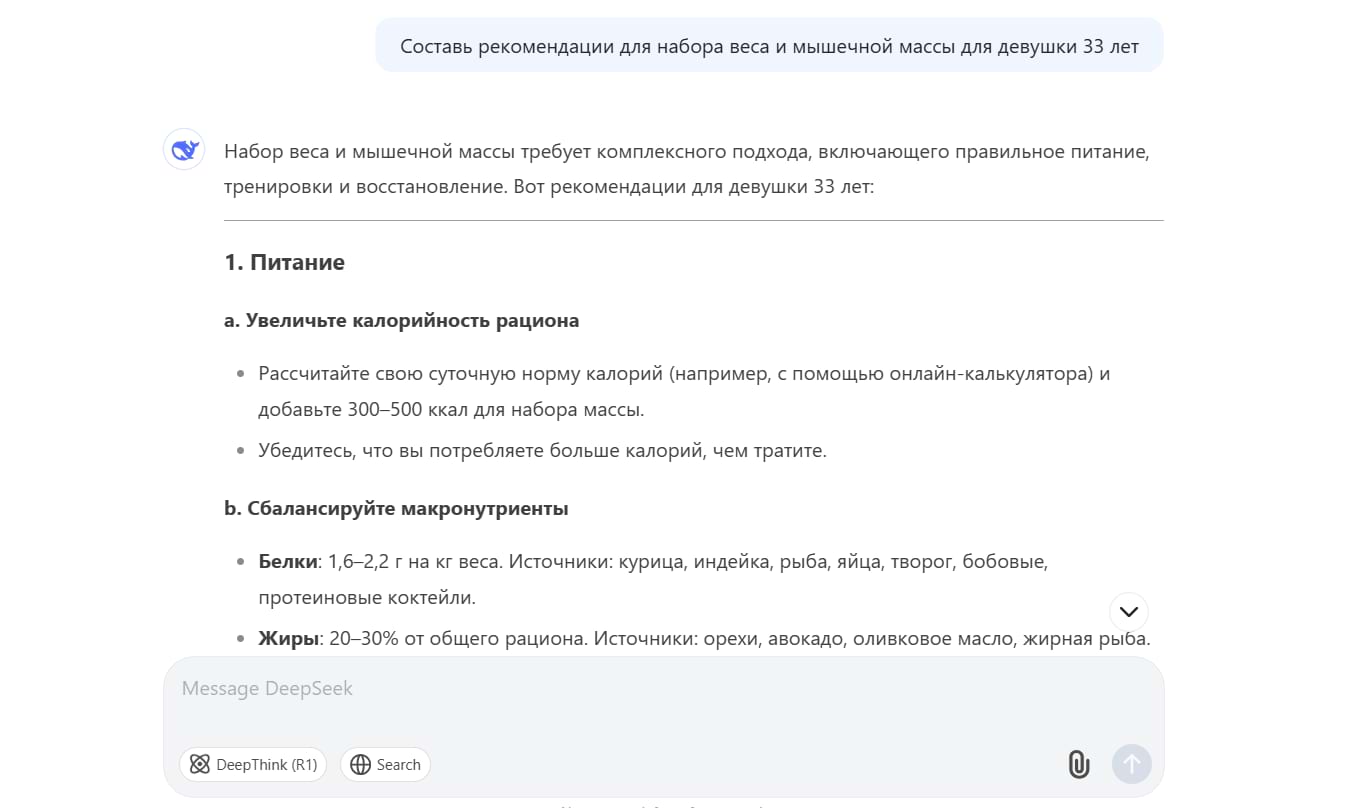This screenshot has height=808, width=1347.
Task: Click the user prompt message bubble
Action: [769, 46]
